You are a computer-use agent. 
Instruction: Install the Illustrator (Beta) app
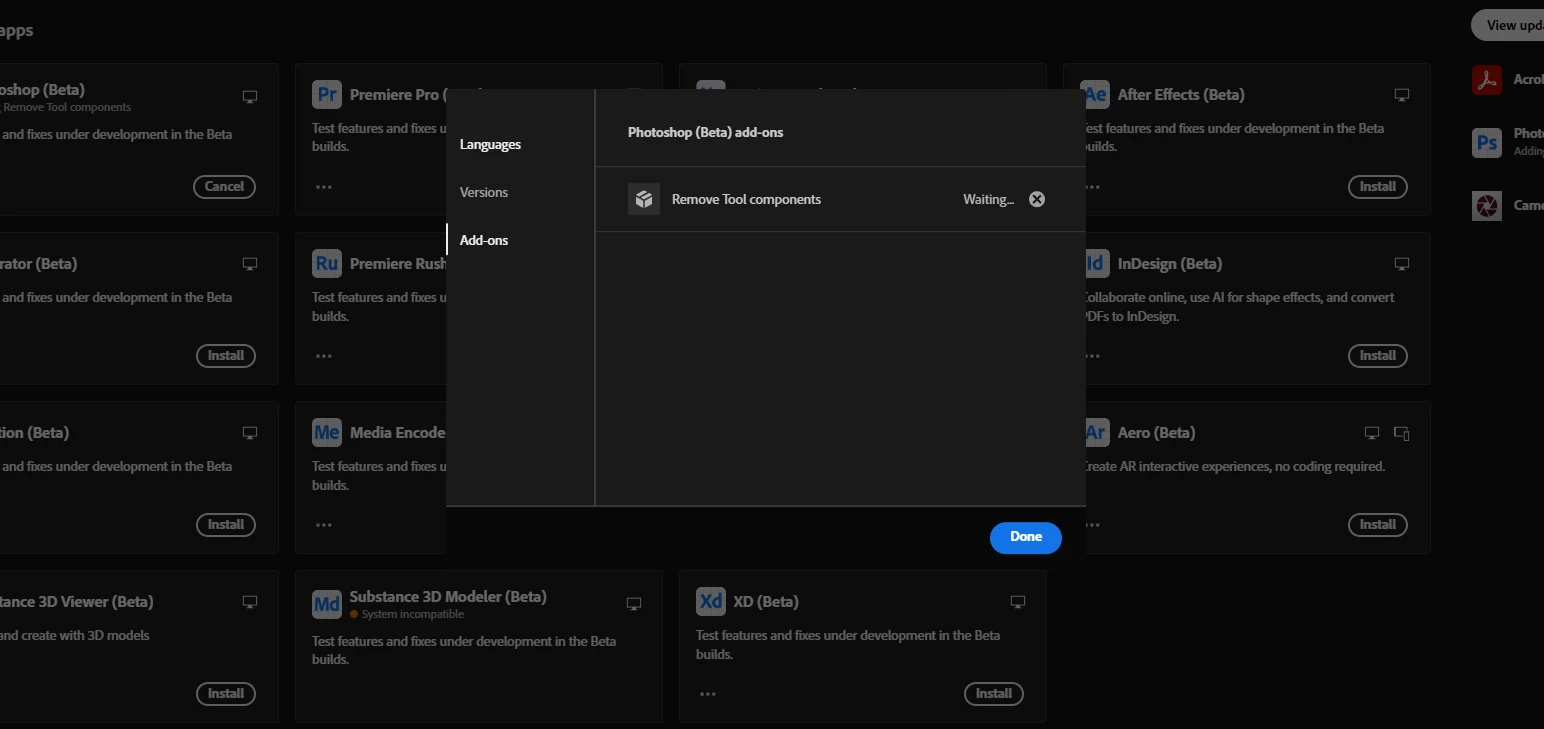point(226,355)
